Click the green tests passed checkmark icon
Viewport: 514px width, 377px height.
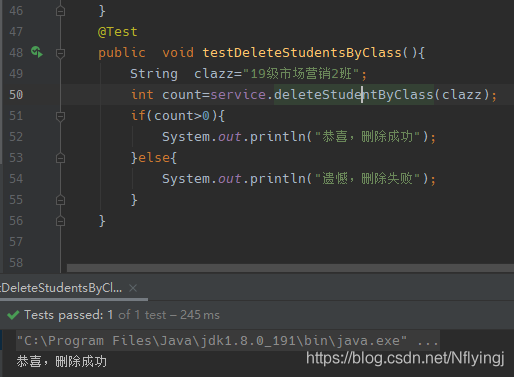(x=13, y=315)
